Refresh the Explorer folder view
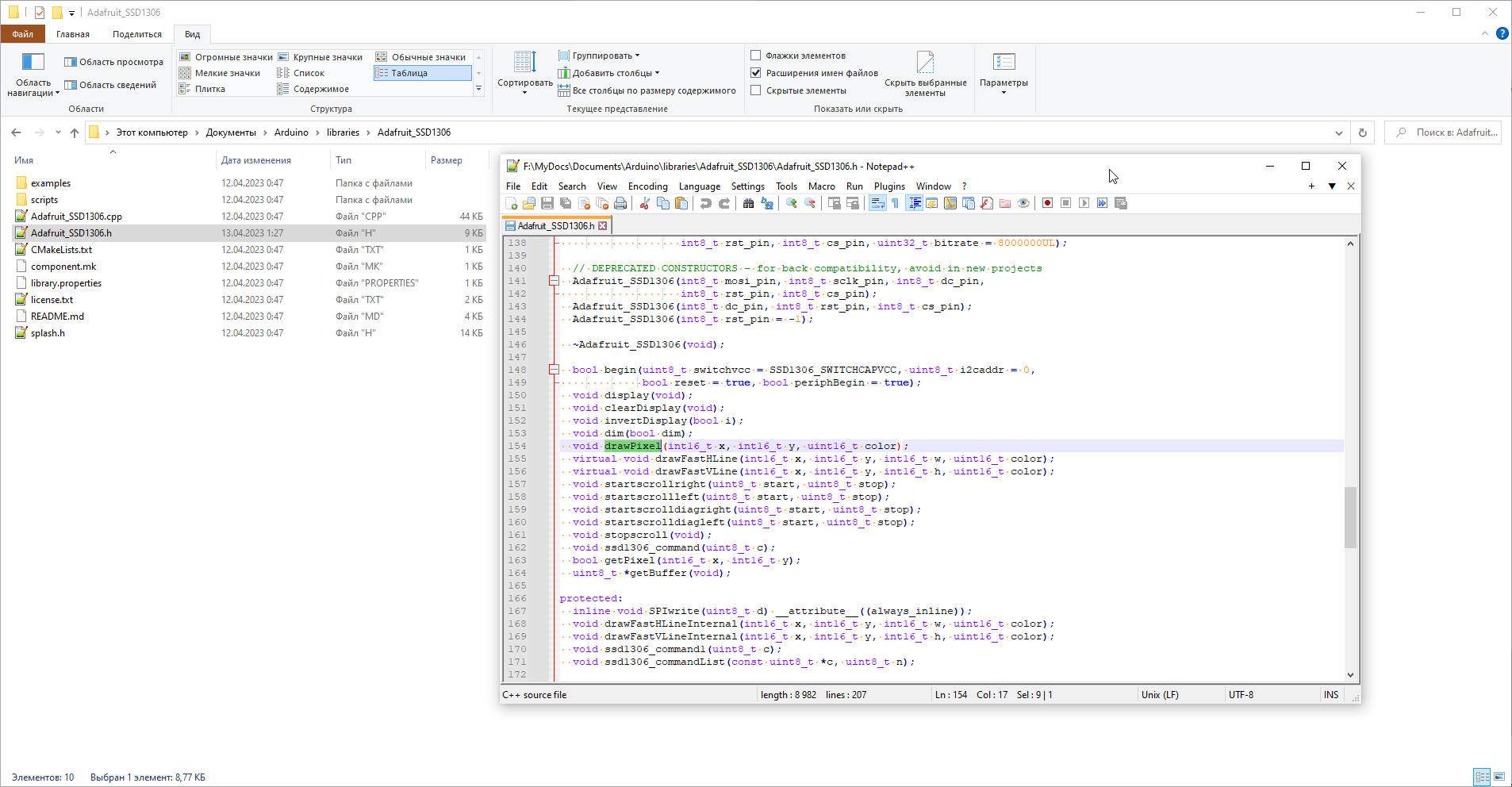The image size is (1512, 787). pos(1363,132)
